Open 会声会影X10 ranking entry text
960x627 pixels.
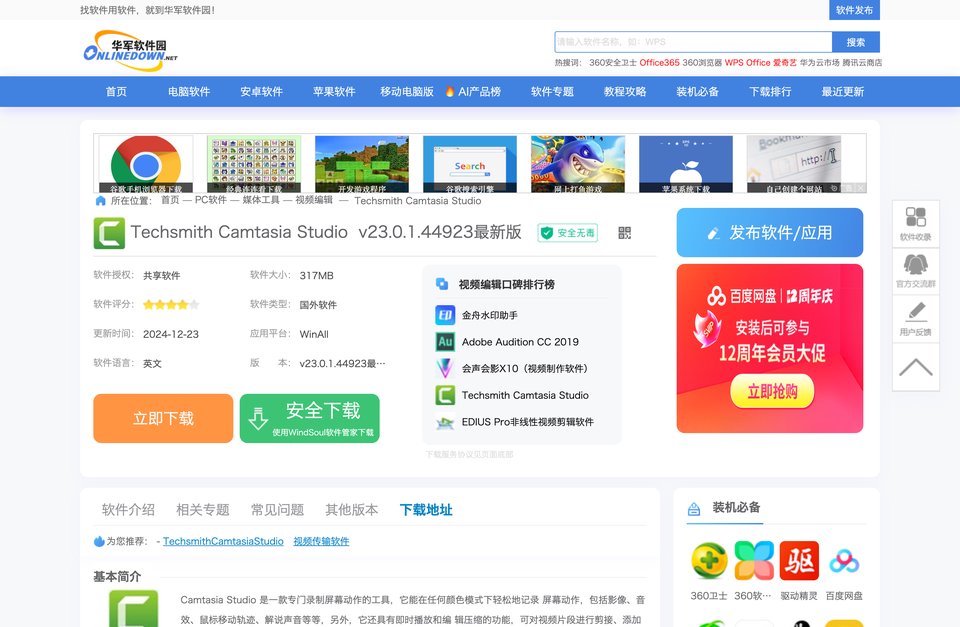click(525, 369)
